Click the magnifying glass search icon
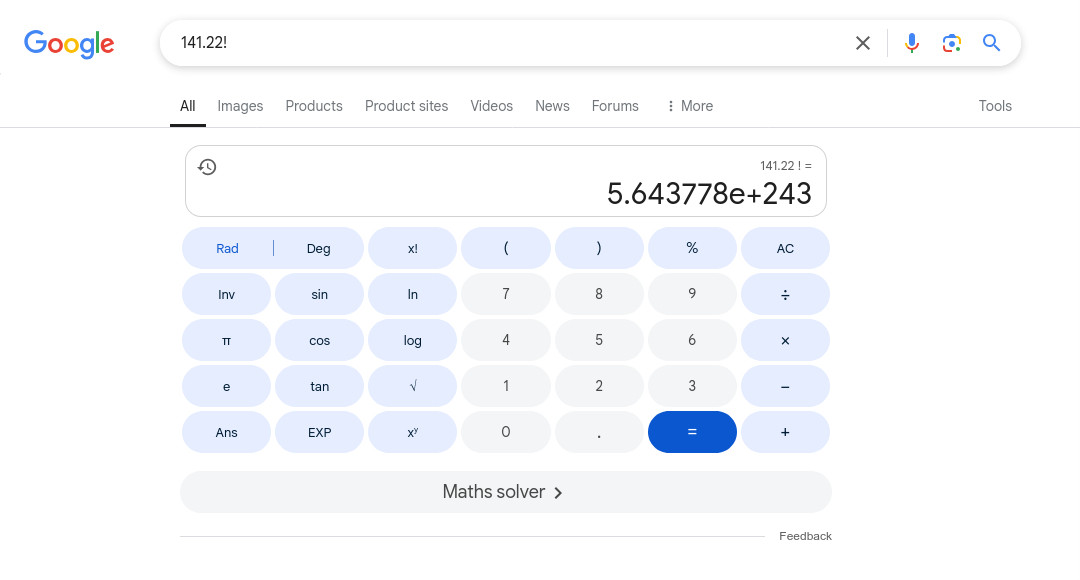The width and height of the screenshot is (1080, 580). (991, 43)
